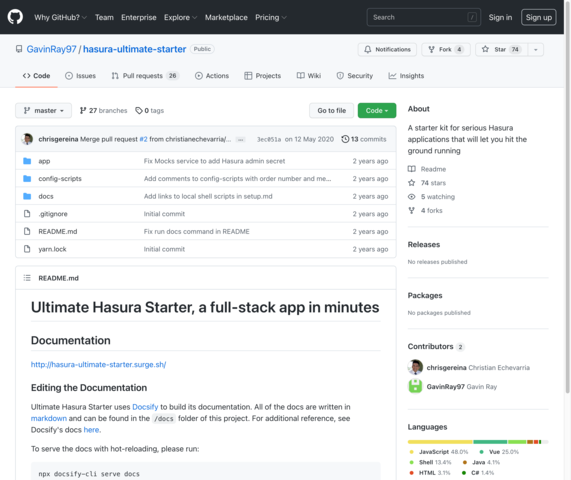
Task: Open the Docsify link in README
Action: coord(145,407)
